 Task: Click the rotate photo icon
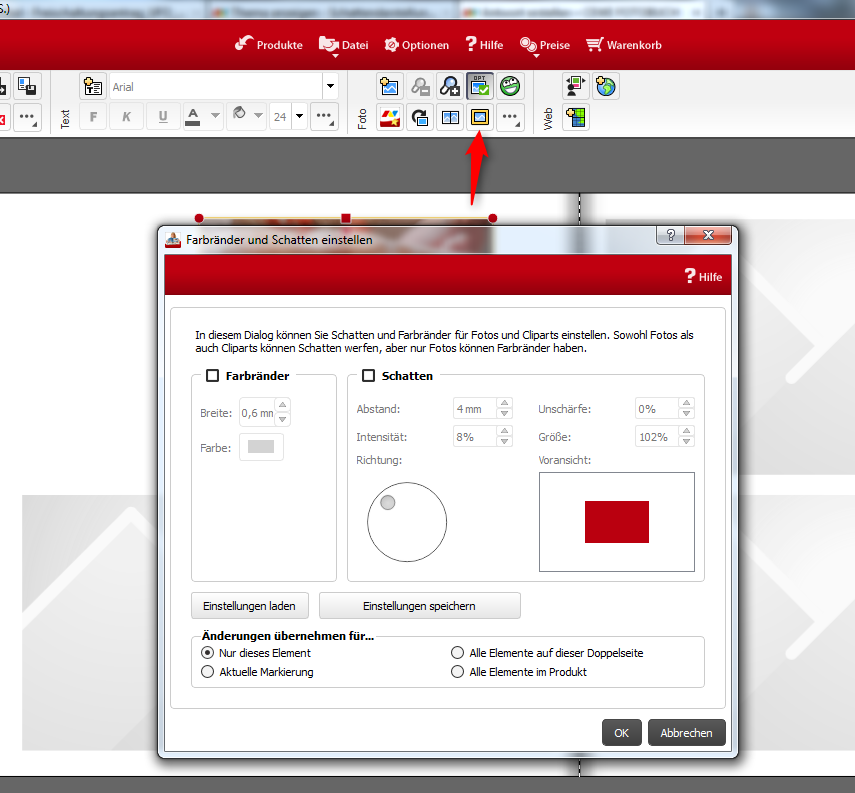coord(420,117)
